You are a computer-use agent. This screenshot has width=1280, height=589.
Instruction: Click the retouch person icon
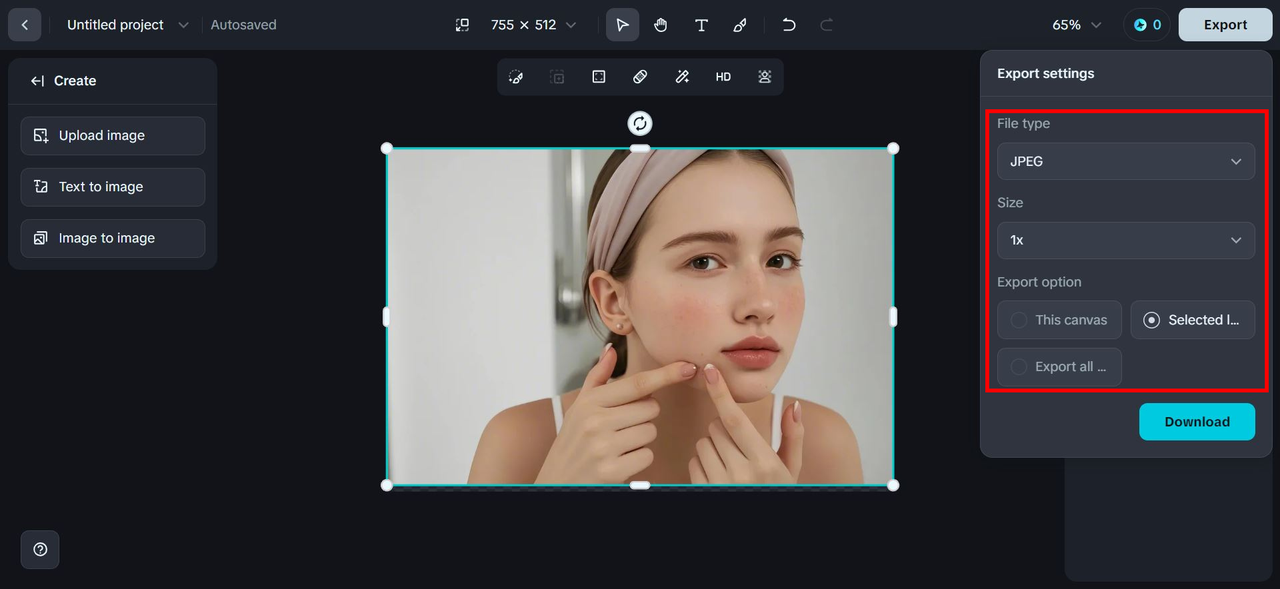coord(765,77)
